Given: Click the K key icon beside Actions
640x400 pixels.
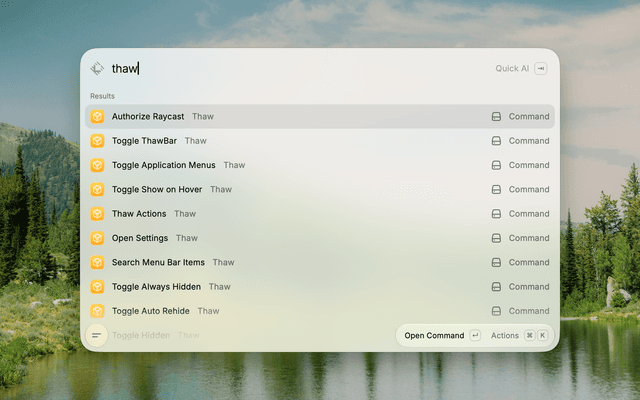Looking at the screenshot, I should coord(542,336).
